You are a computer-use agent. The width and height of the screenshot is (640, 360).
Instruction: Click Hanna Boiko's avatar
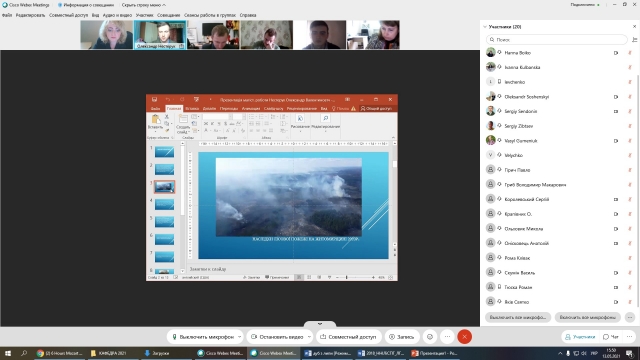pos(491,53)
